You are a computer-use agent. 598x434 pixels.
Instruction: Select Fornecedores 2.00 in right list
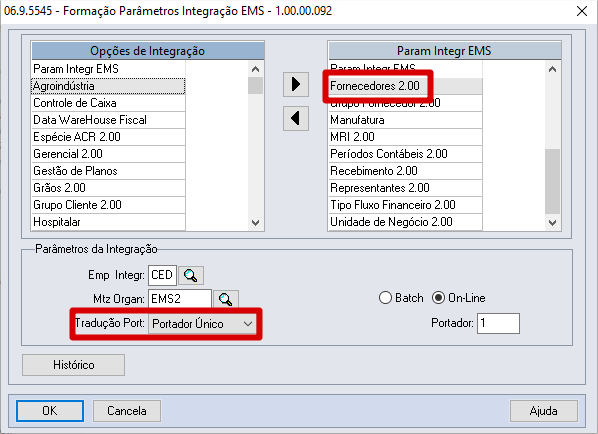[406, 86]
